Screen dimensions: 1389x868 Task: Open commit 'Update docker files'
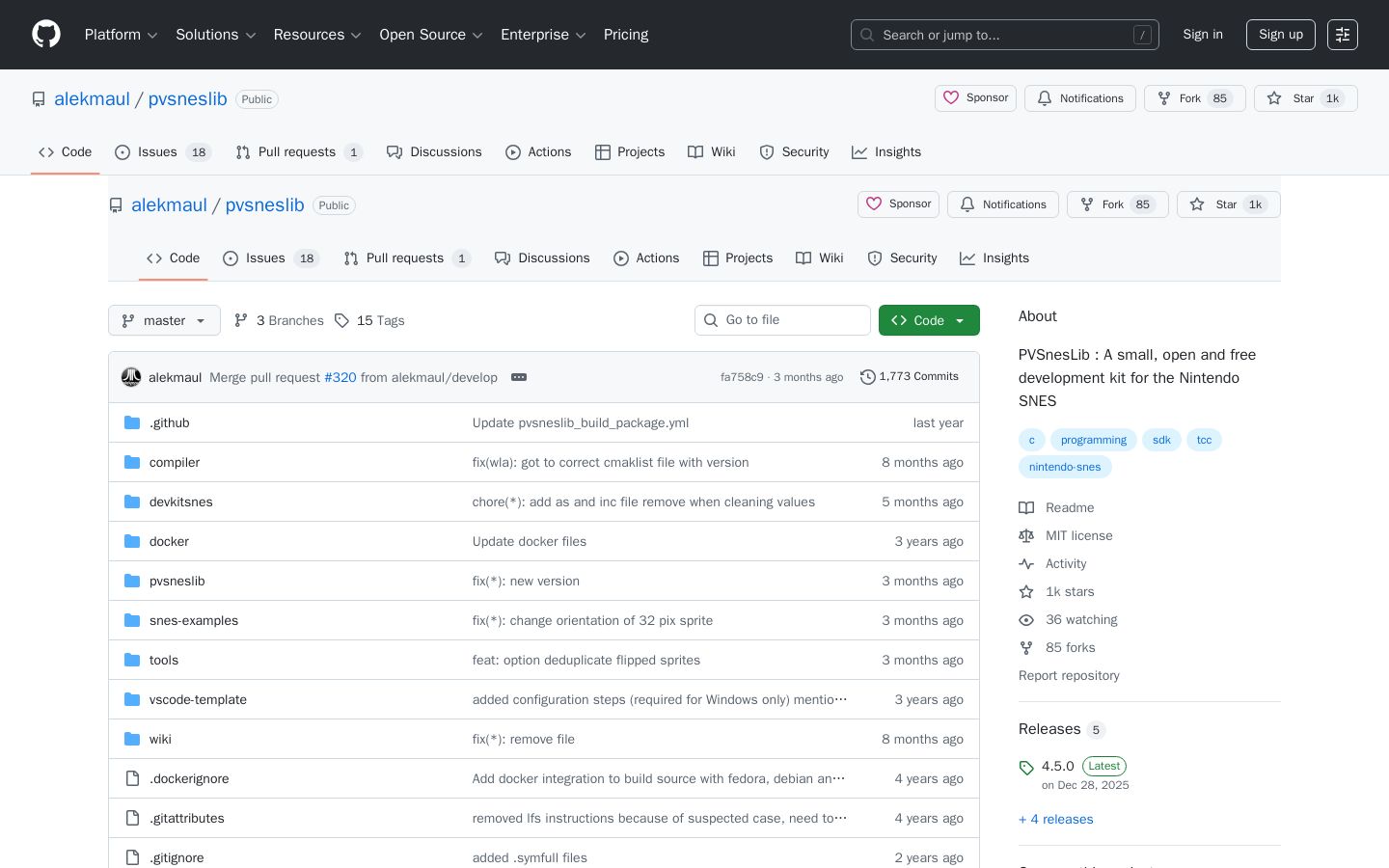530,541
